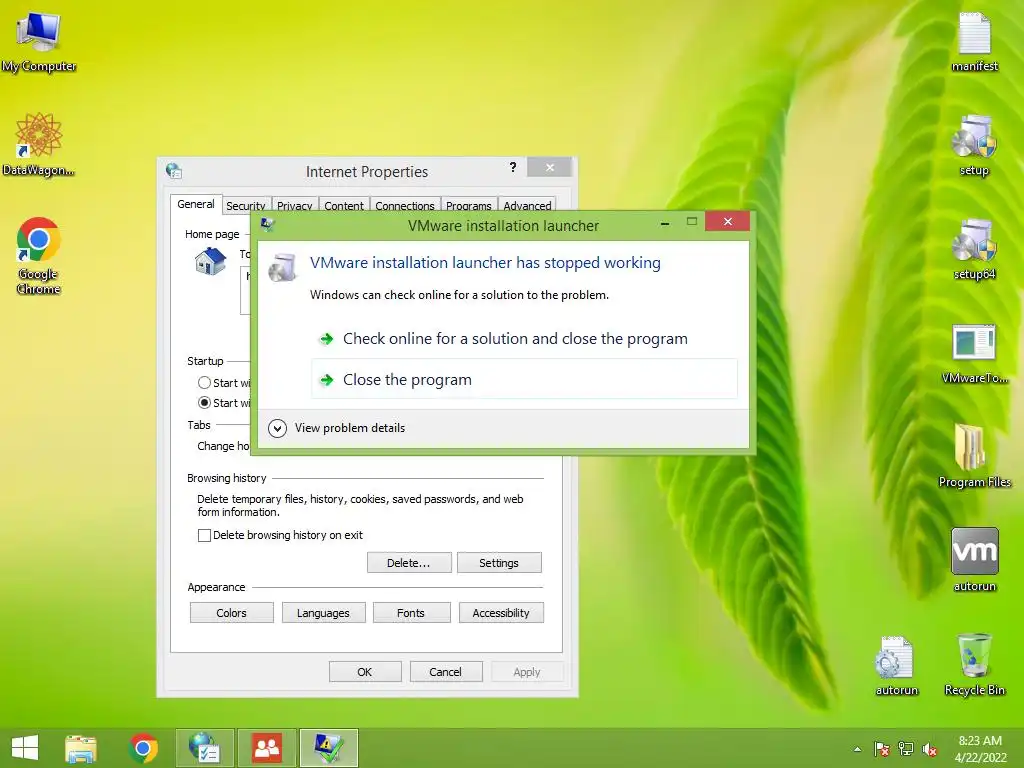Open the Windows Start button
This screenshot has height=768, width=1024.
click(x=25, y=747)
